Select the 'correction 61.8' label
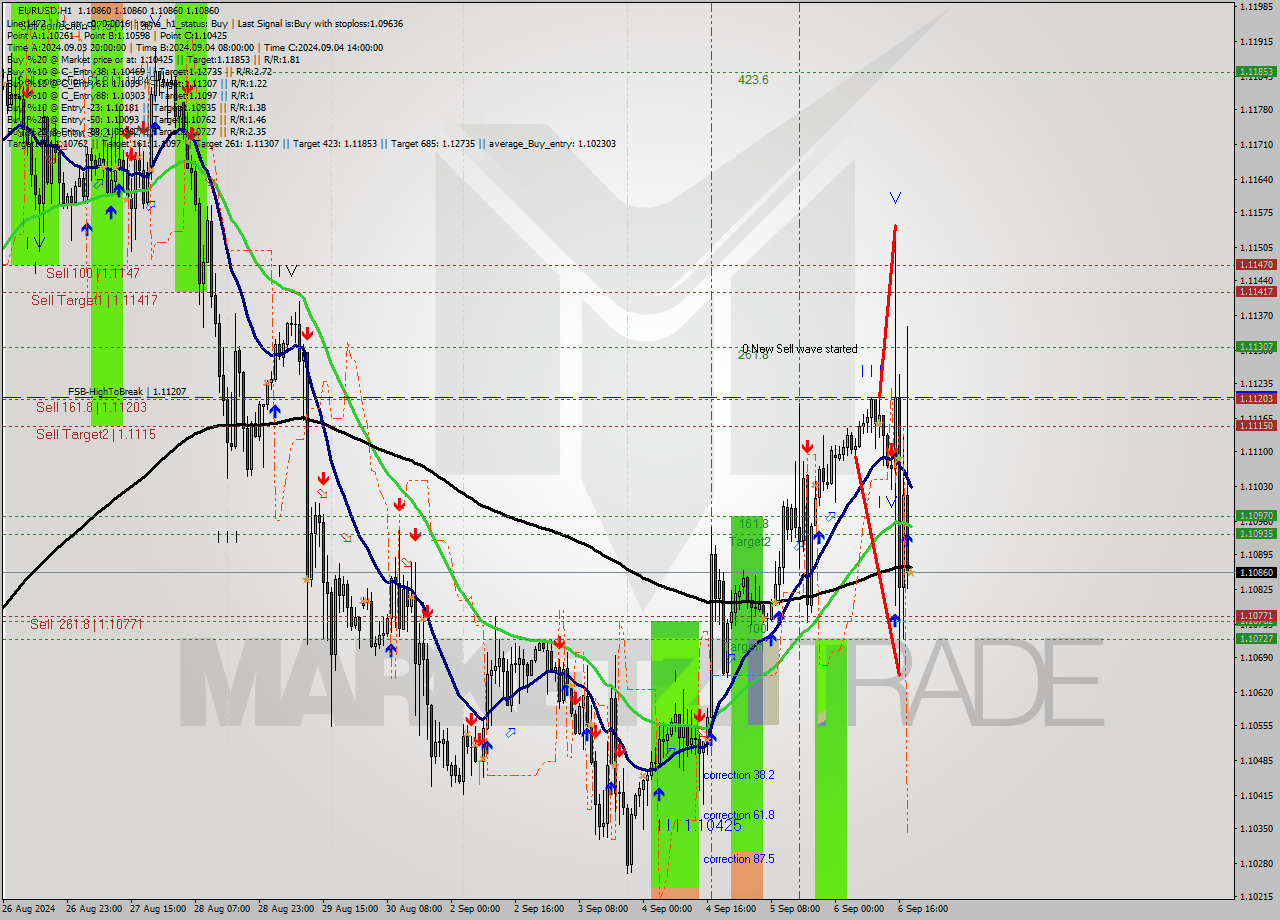1280x920 pixels. pyautogui.click(x=738, y=815)
